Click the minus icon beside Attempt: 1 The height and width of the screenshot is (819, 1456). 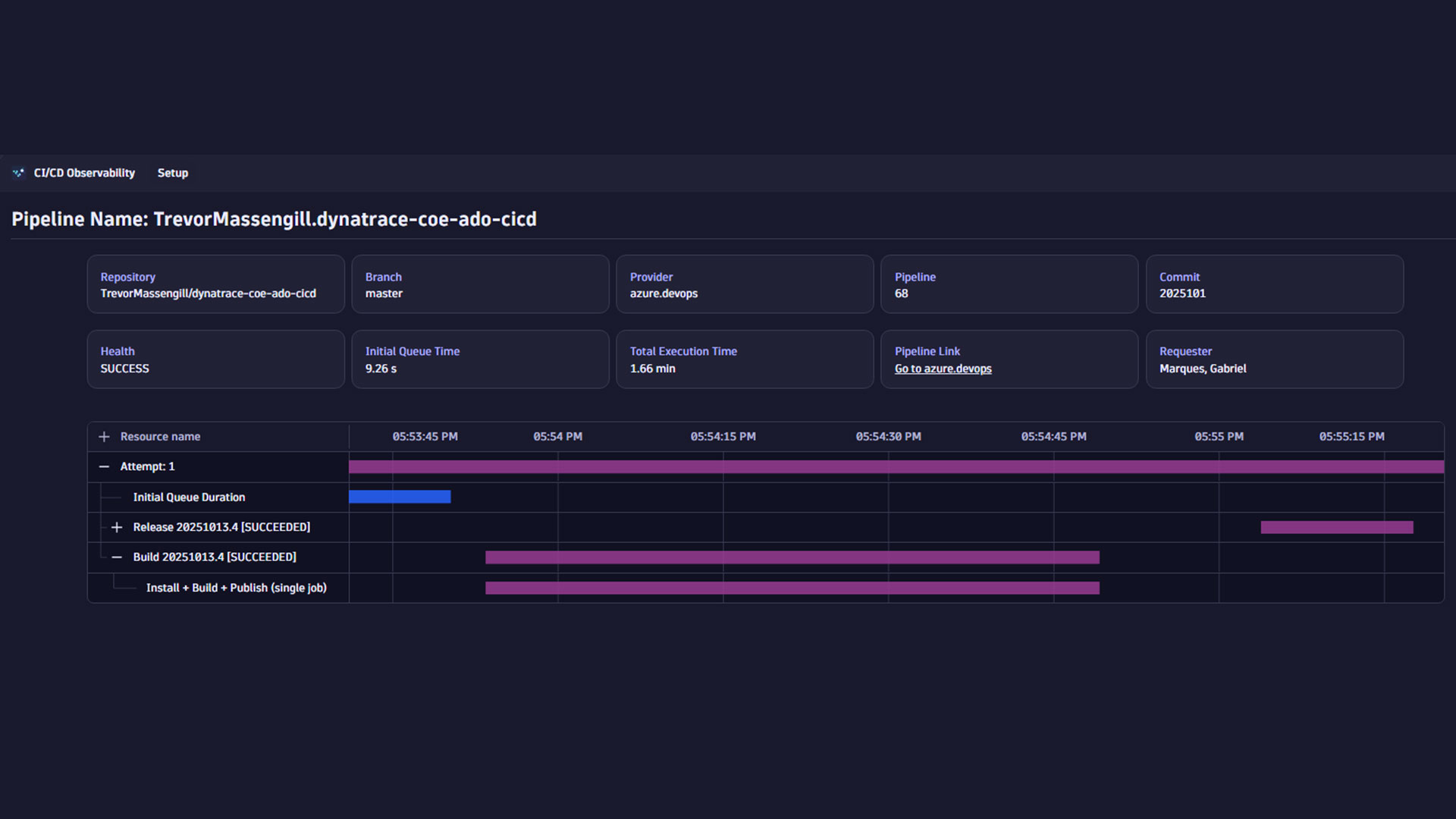pos(104,466)
